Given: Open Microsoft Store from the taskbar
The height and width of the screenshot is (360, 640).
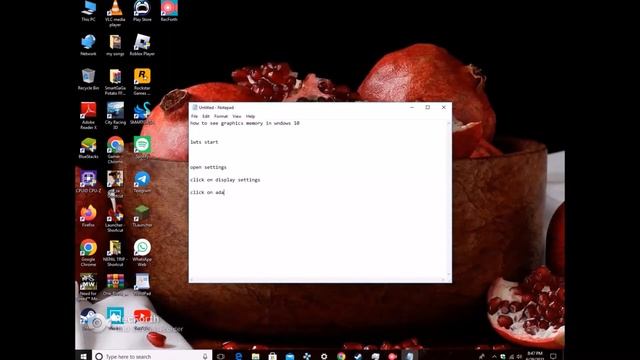Looking at the screenshot, I should (272, 356).
